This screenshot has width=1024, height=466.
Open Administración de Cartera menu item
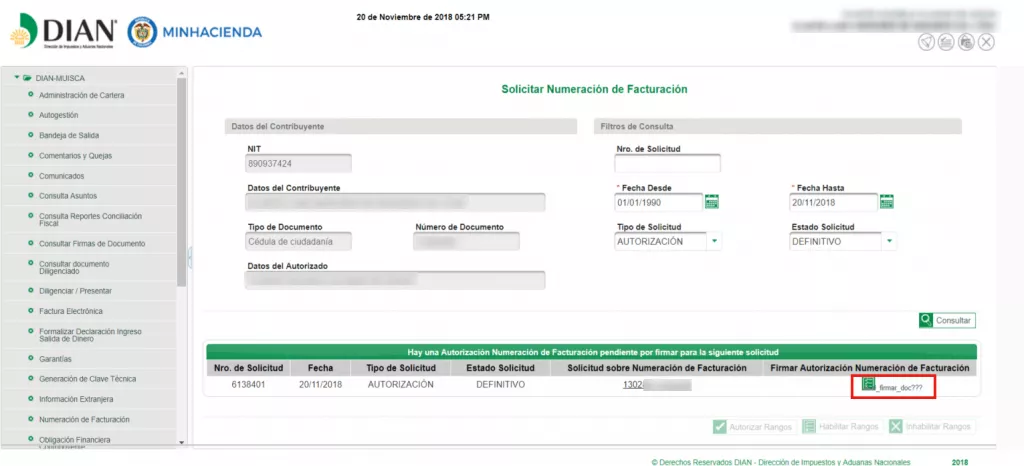pyautogui.click(x=82, y=95)
